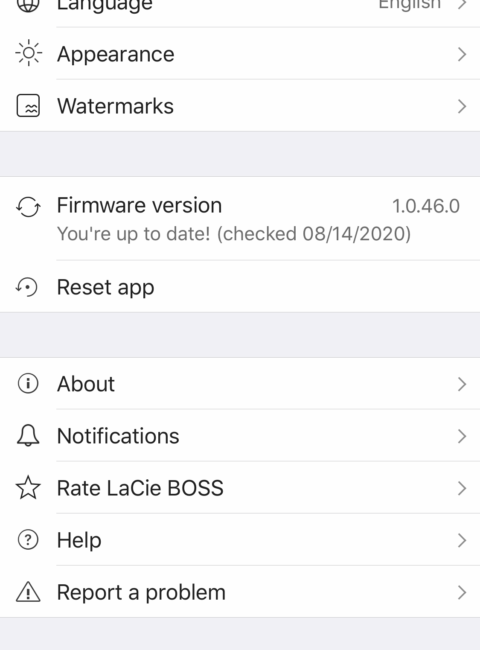The image size is (480, 650).
Task: Expand Watermarks using the right chevron
Action: click(462, 107)
